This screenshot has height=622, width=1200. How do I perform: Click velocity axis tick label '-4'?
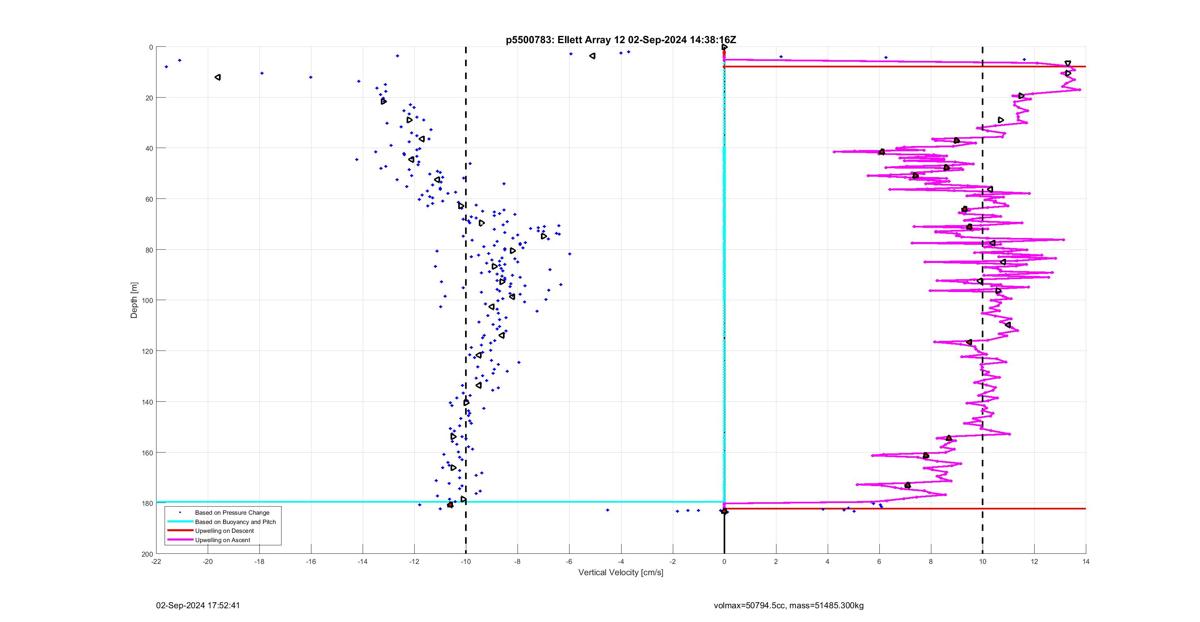click(621, 561)
